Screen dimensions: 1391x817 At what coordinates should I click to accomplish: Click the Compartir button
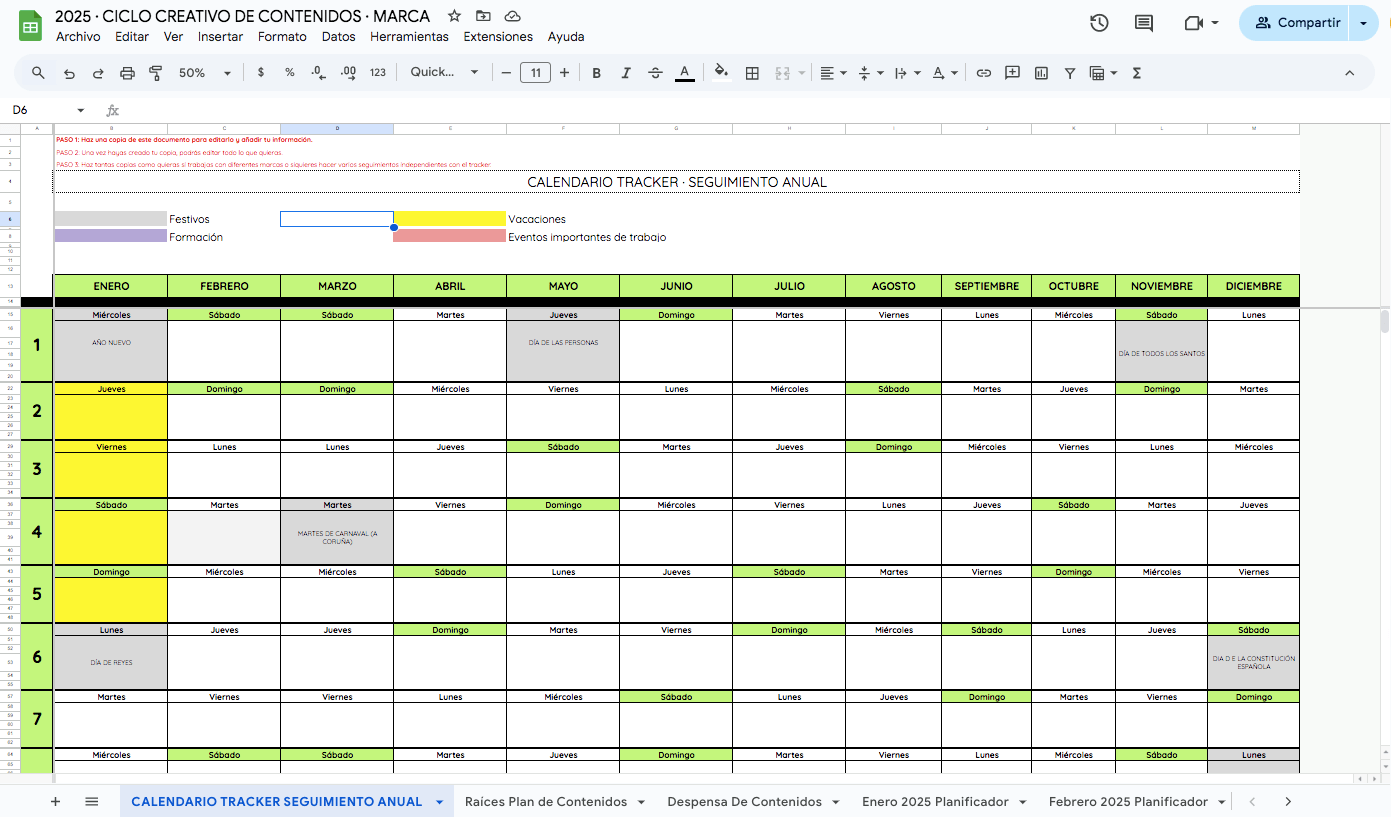[x=1298, y=23]
